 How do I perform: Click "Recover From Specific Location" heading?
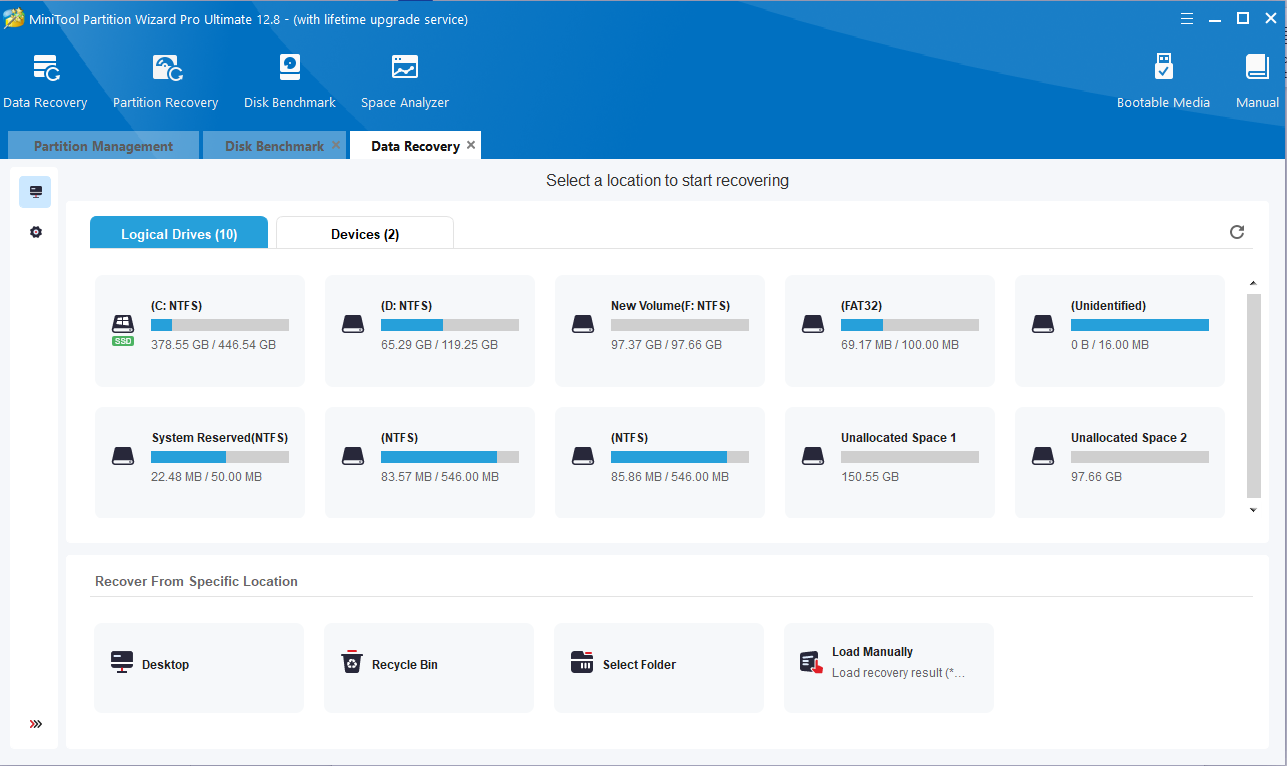[x=196, y=581]
